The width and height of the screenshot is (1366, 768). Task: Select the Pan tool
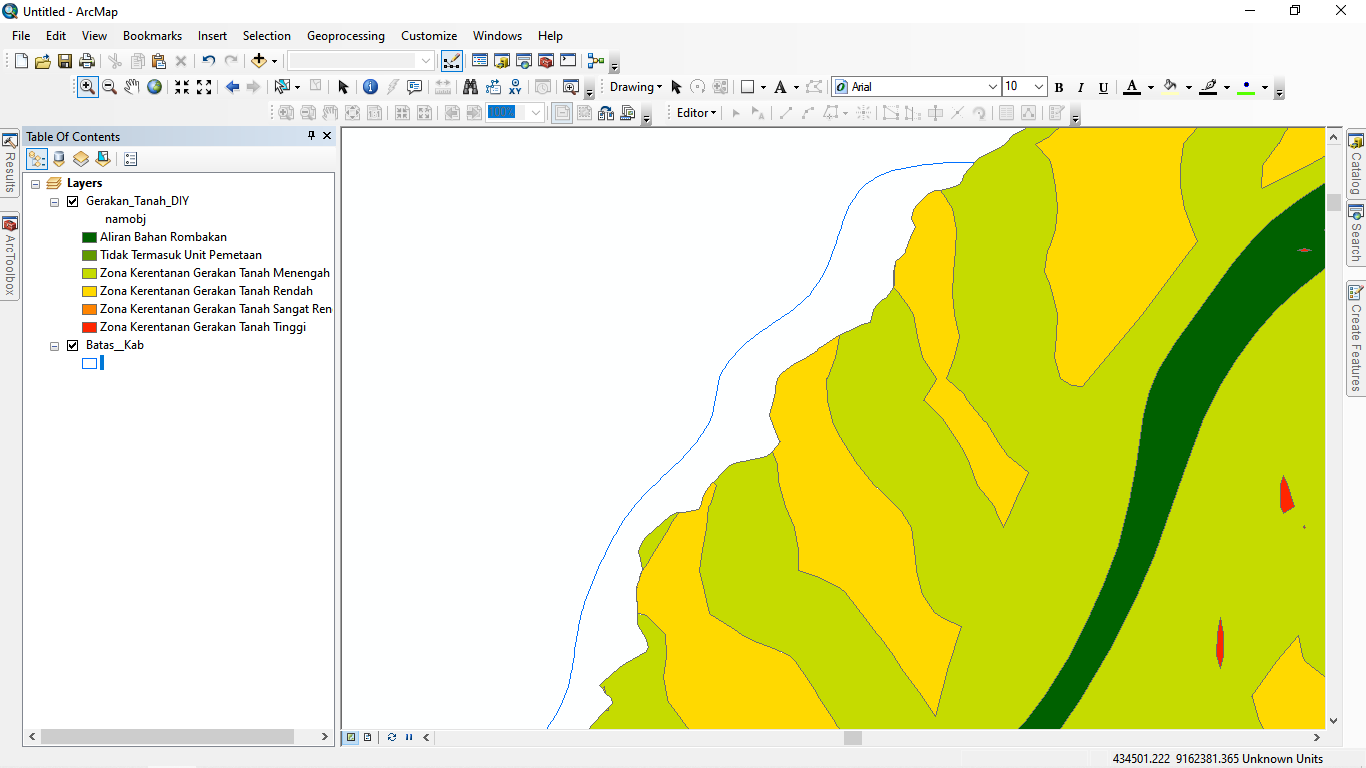tap(131, 87)
